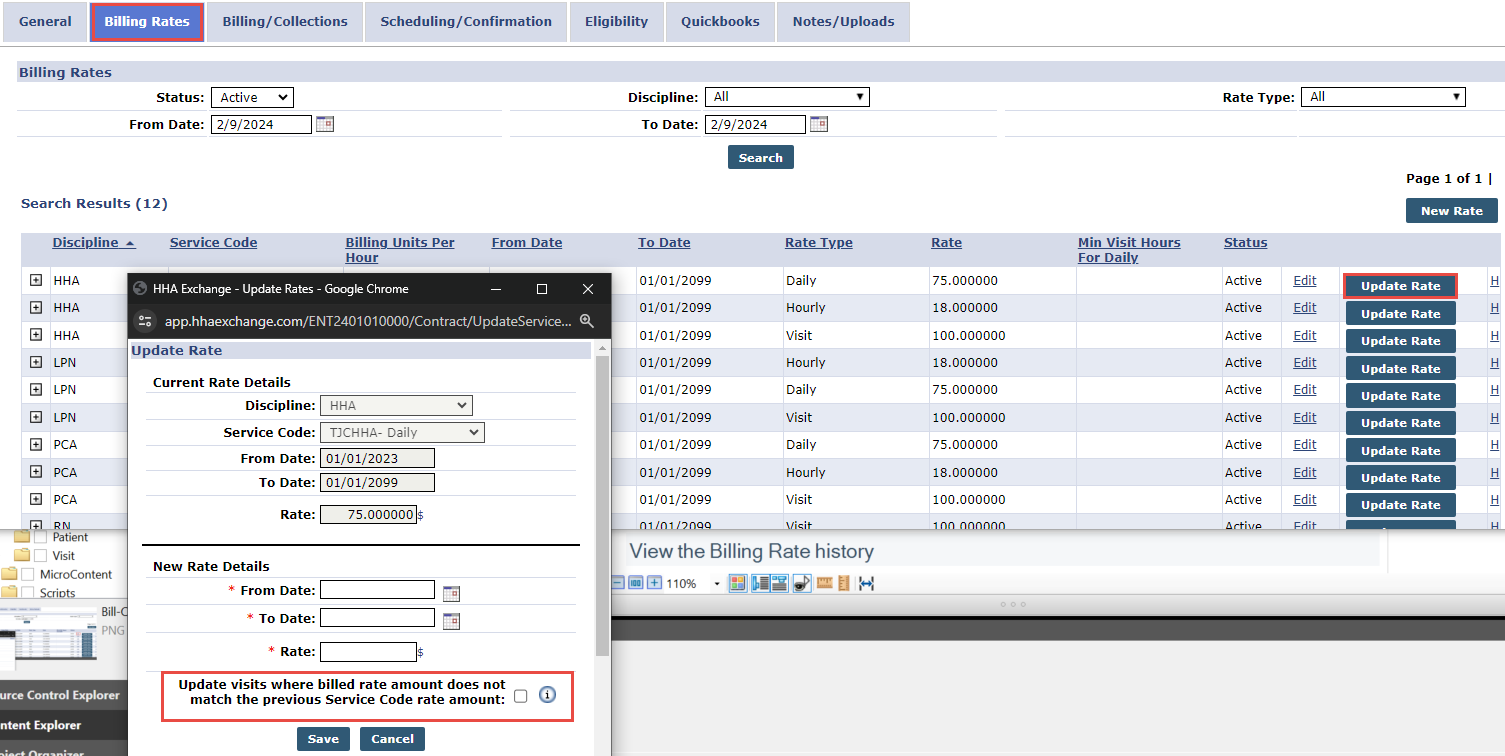Open the Notes/Uploads tab
The image size is (1505, 756).
843,21
